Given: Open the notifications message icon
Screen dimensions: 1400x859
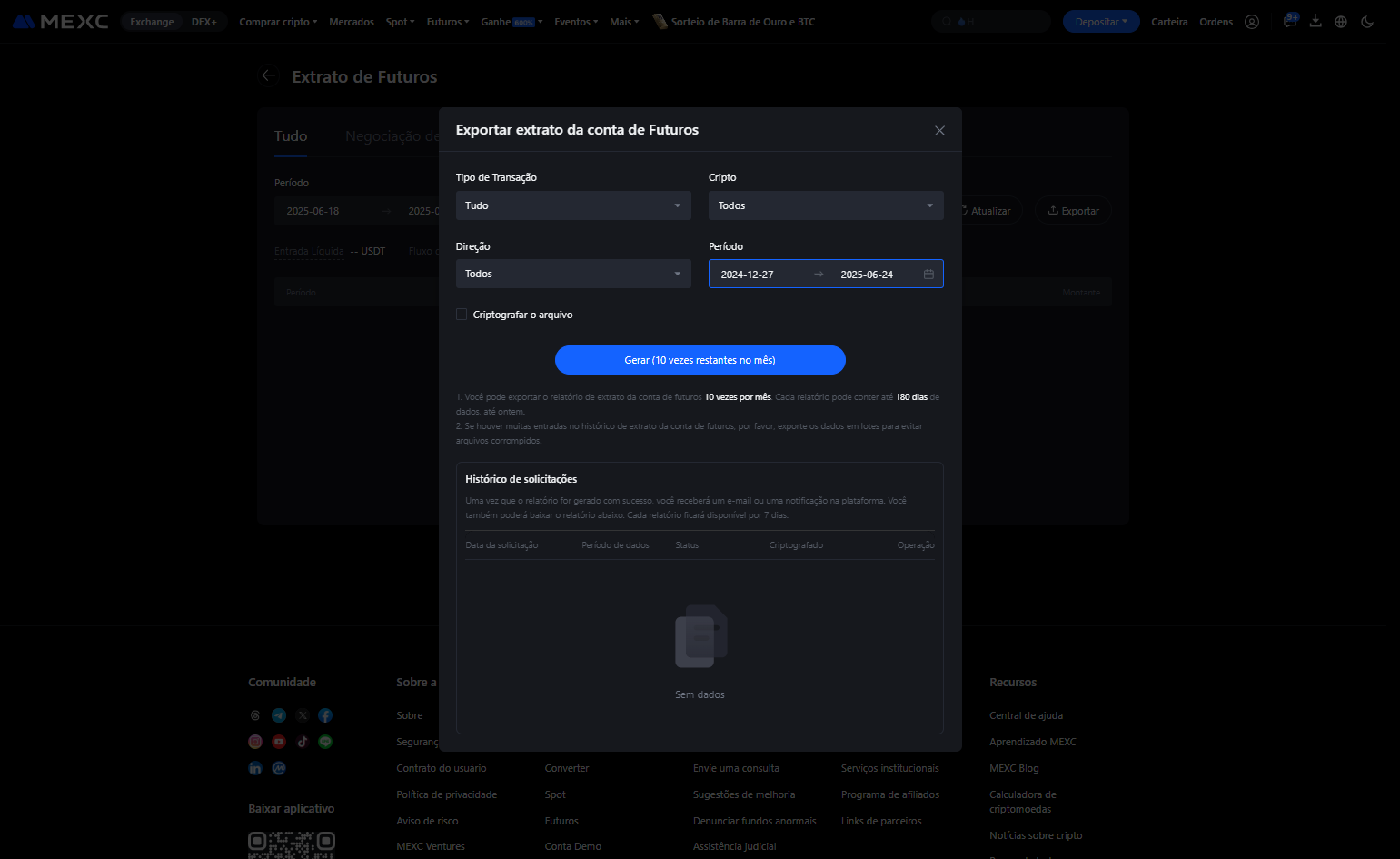Looking at the screenshot, I should [1290, 21].
